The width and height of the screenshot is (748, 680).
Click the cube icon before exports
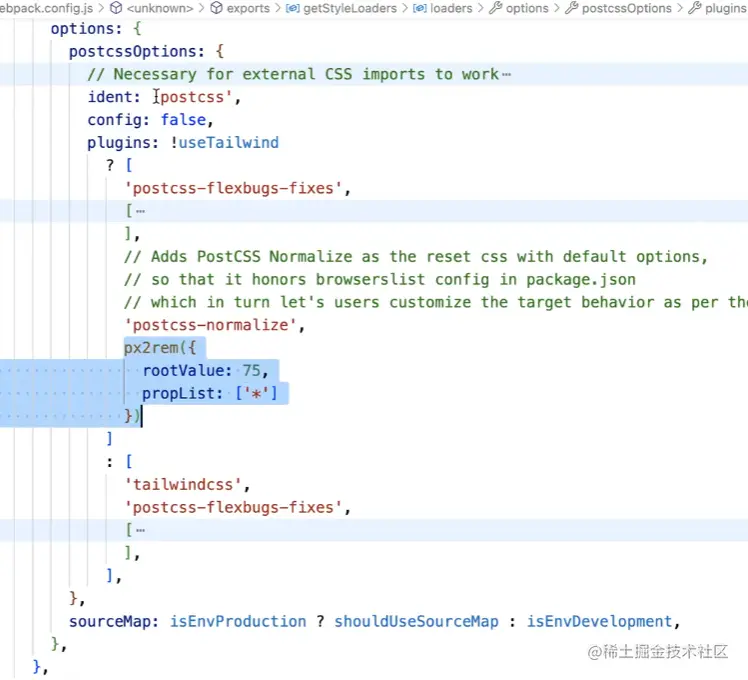217,8
